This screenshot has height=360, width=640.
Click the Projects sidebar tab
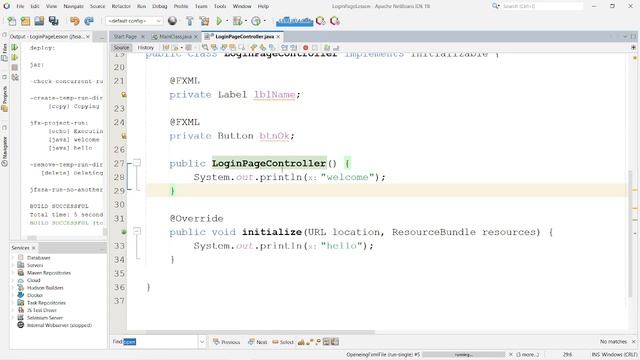pyautogui.click(x=4, y=98)
